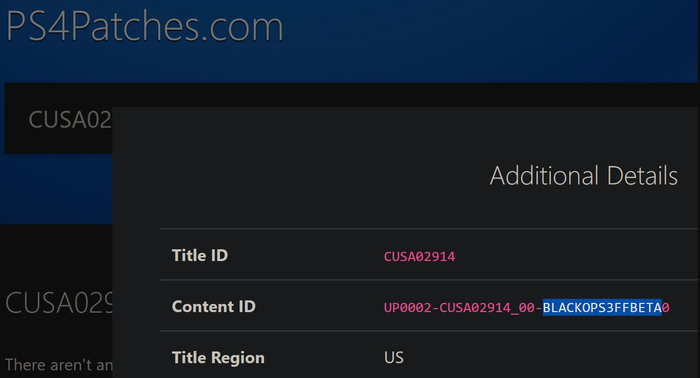Click the Content ID label

(213, 307)
